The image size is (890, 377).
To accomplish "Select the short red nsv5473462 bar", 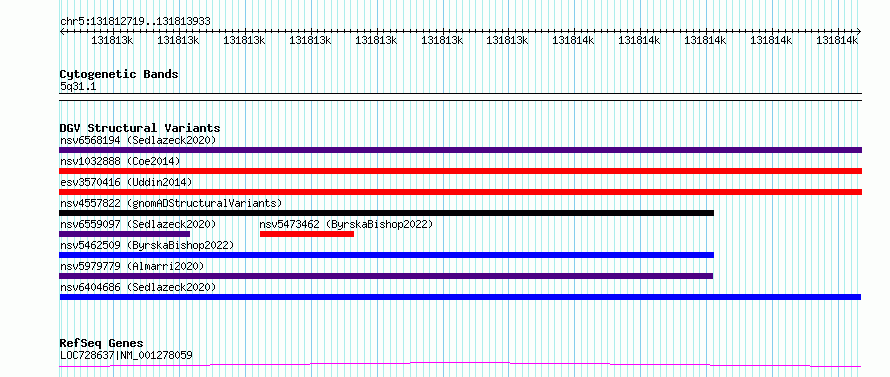I will coord(307,234).
